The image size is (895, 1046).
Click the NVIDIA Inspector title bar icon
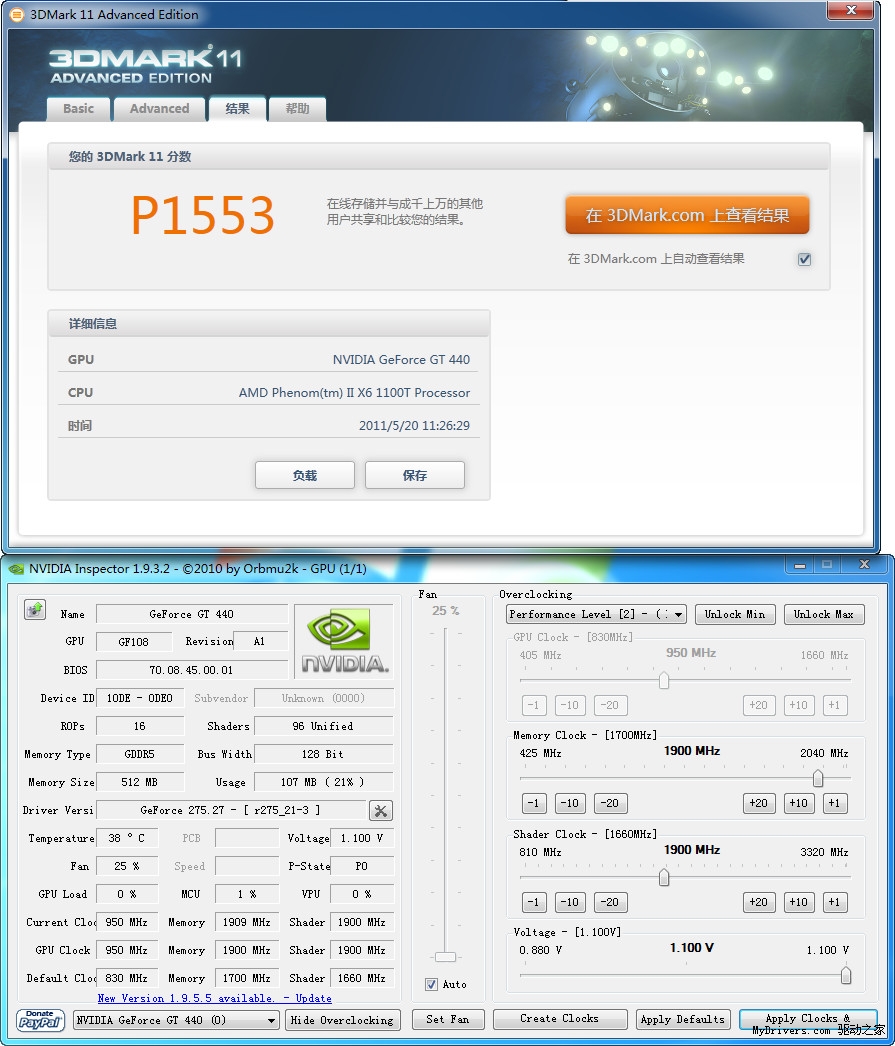click(x=16, y=569)
